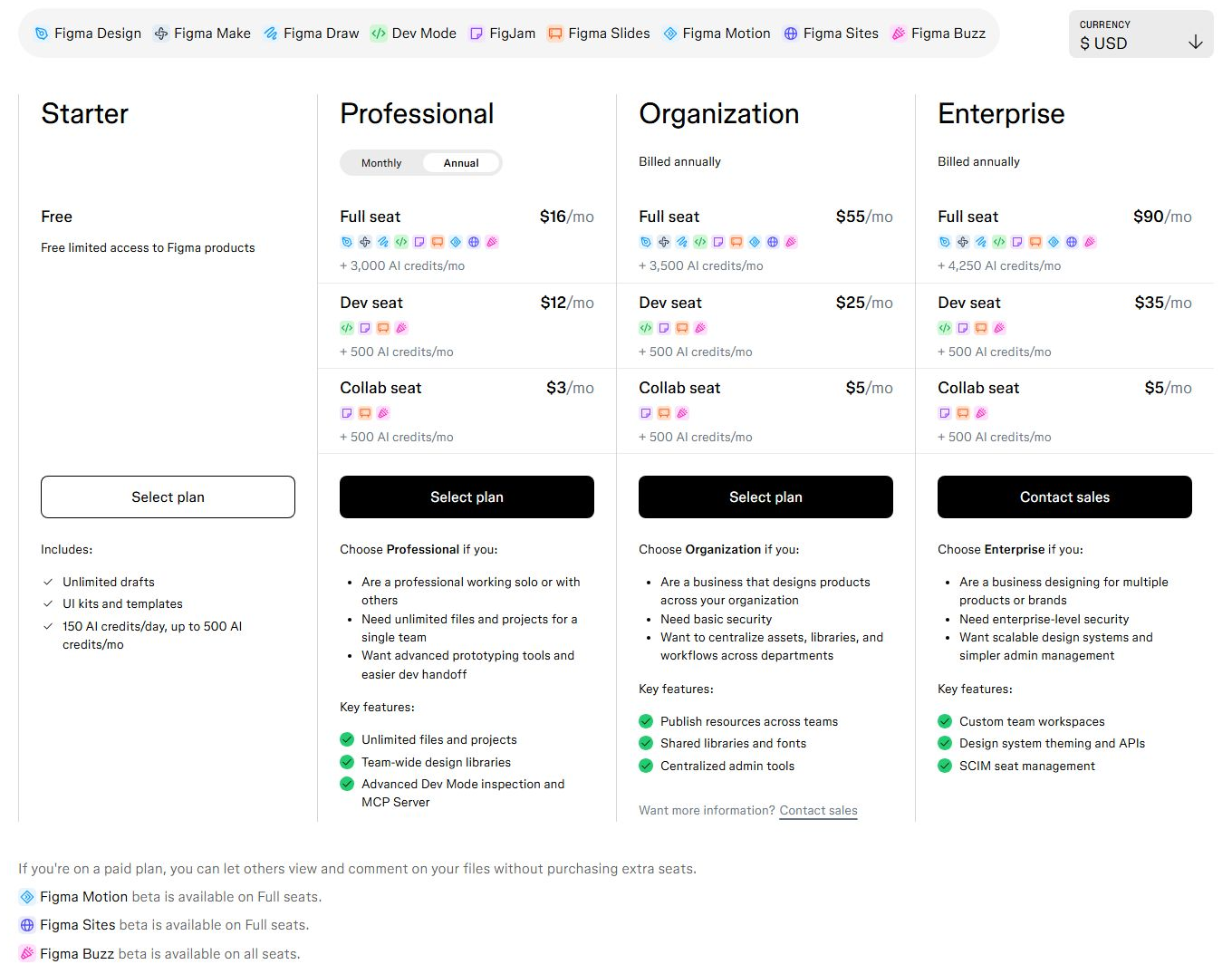Viewport: 1232px width, 974px height.
Task: Select the Starter plan
Action: [x=168, y=497]
